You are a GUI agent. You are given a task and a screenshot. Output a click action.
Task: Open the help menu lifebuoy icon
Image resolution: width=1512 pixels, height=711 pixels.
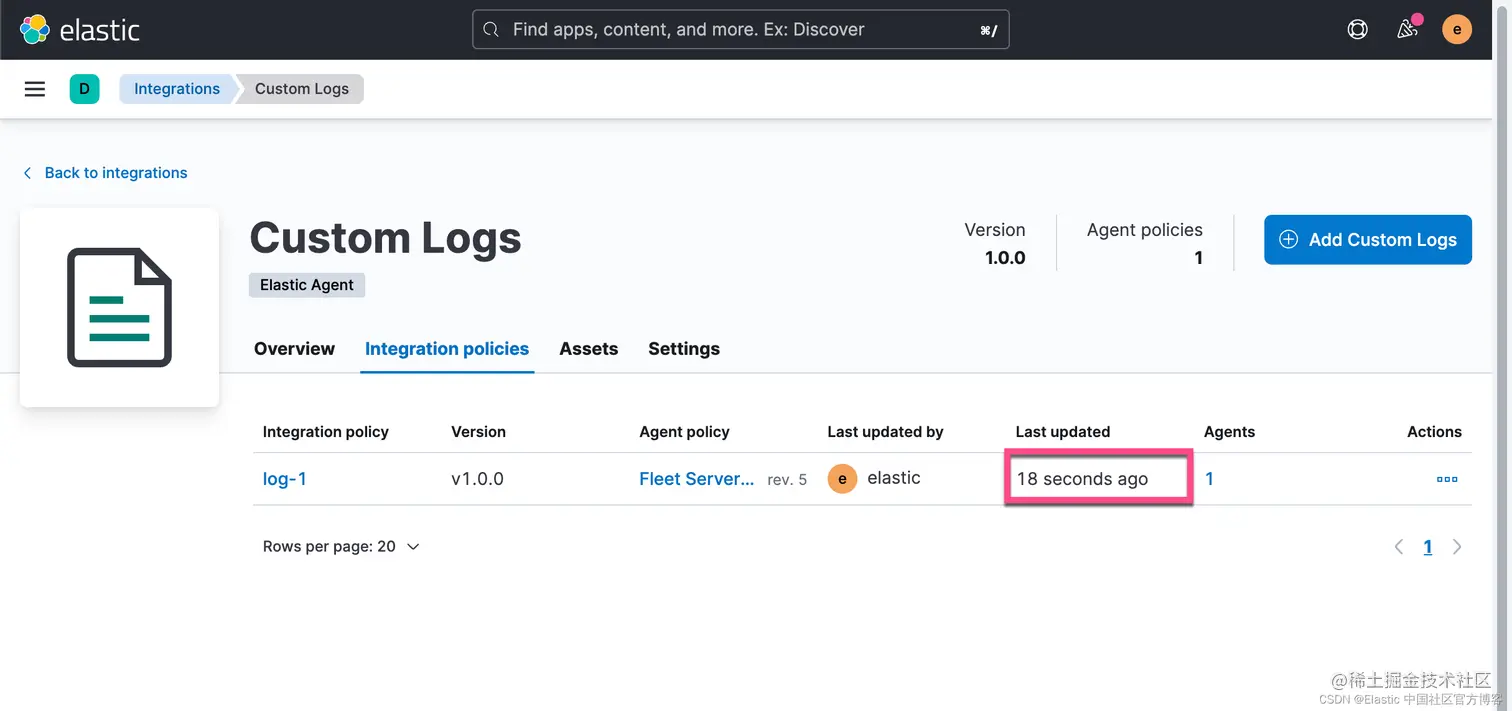point(1357,29)
